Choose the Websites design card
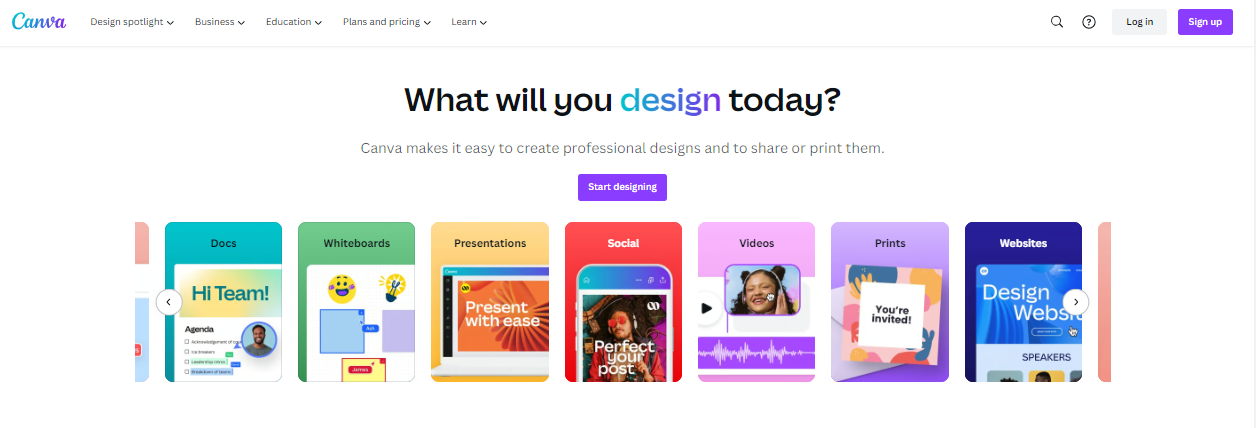This screenshot has height=428, width=1256. (x=1022, y=302)
